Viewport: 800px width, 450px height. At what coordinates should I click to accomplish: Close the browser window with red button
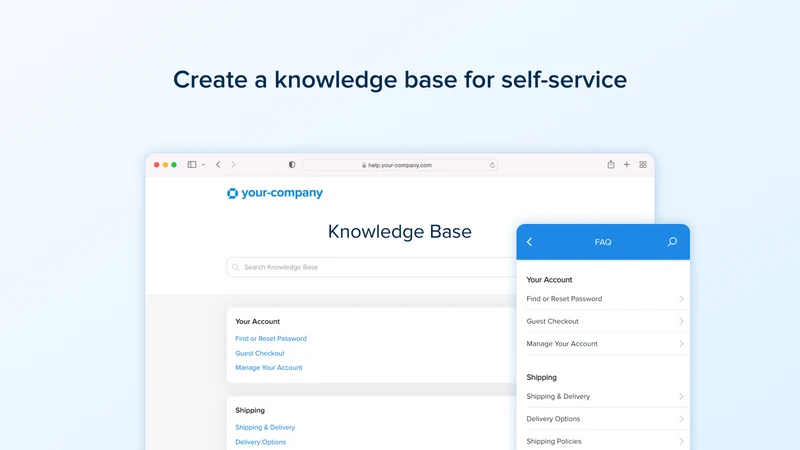(157, 165)
